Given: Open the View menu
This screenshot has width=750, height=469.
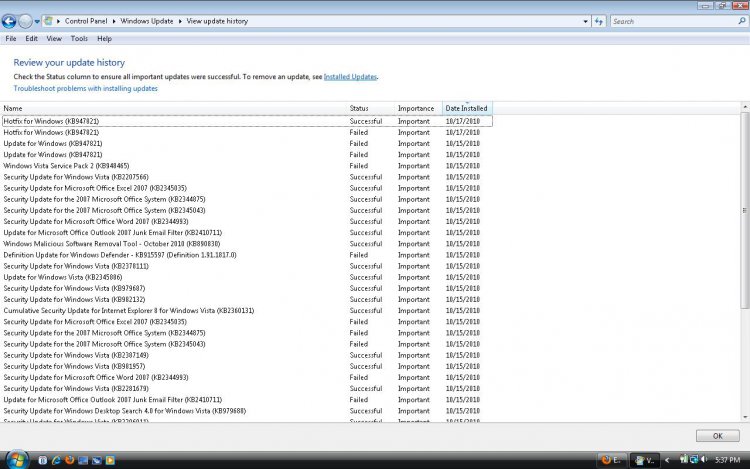Looking at the screenshot, I should pos(54,39).
